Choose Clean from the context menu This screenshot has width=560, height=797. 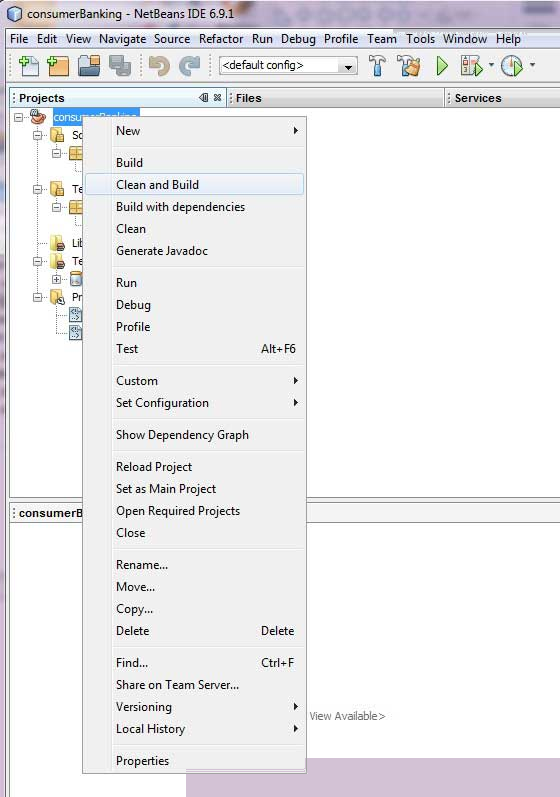coord(195,229)
